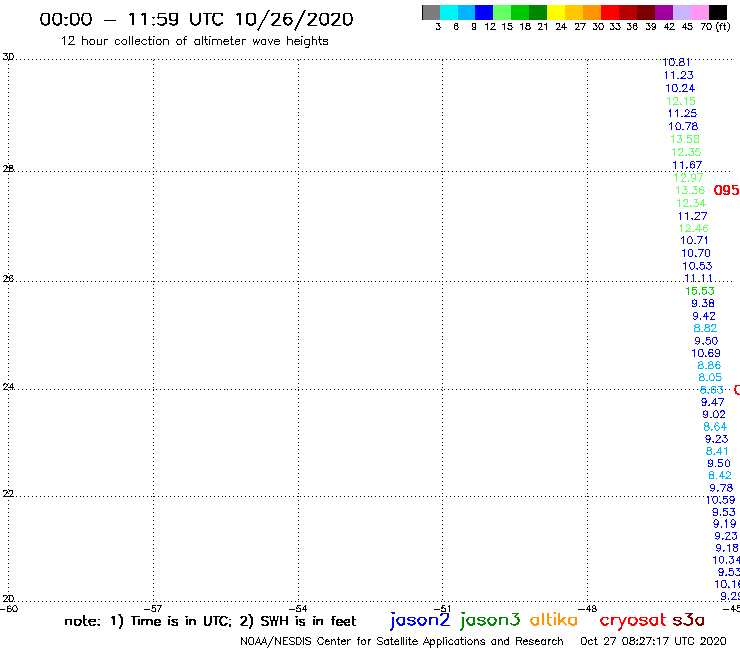
Task: Select the green reading 12.34
Action: click(691, 203)
